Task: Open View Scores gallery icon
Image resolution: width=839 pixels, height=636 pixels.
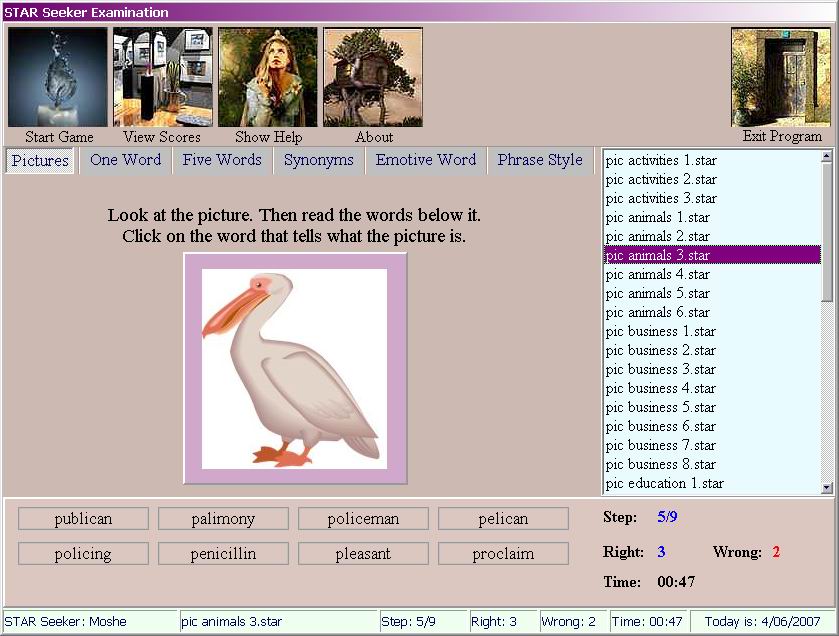Action: click(162, 77)
